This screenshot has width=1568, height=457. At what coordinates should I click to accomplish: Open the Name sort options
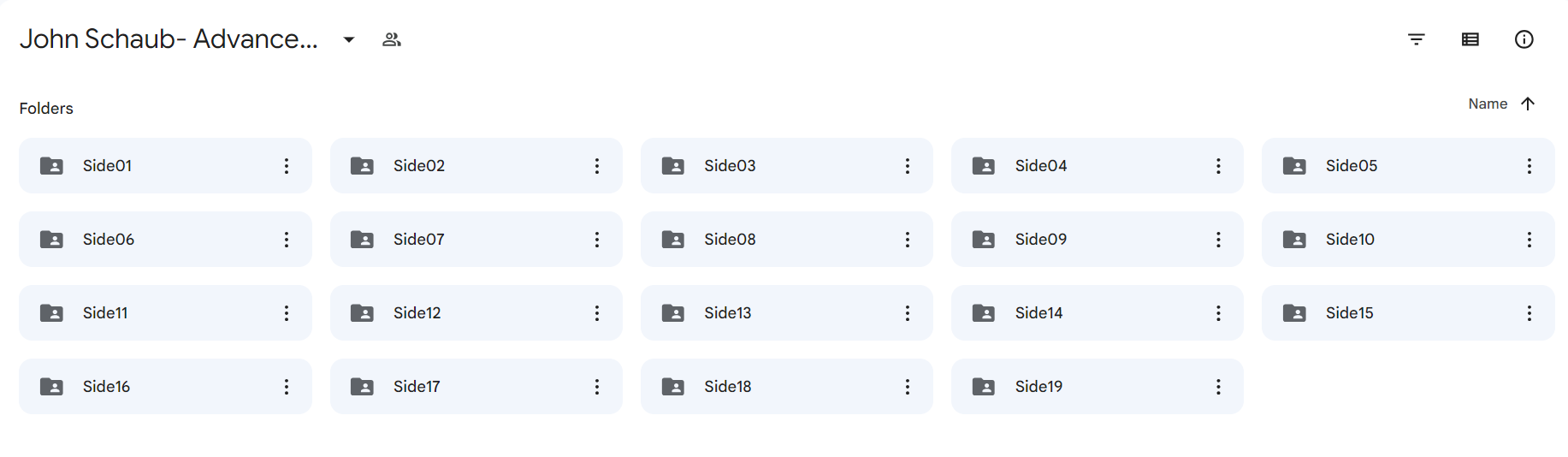click(x=1488, y=104)
